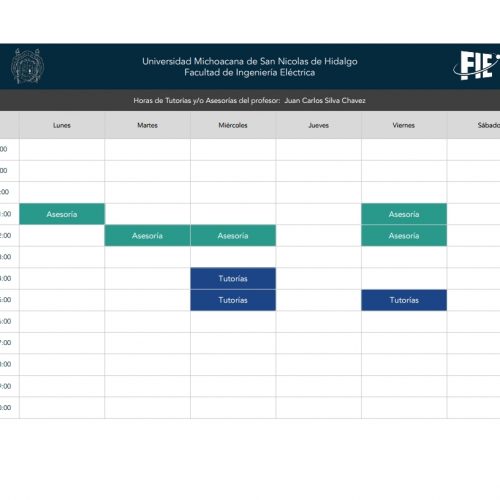500x500 pixels.
Task: Click the university seal emblem icon
Action: click(x=27, y=66)
